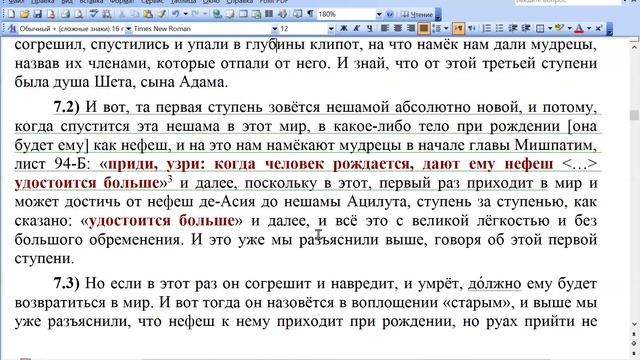Open Formatting toolbar options at right end

tap(609, 29)
